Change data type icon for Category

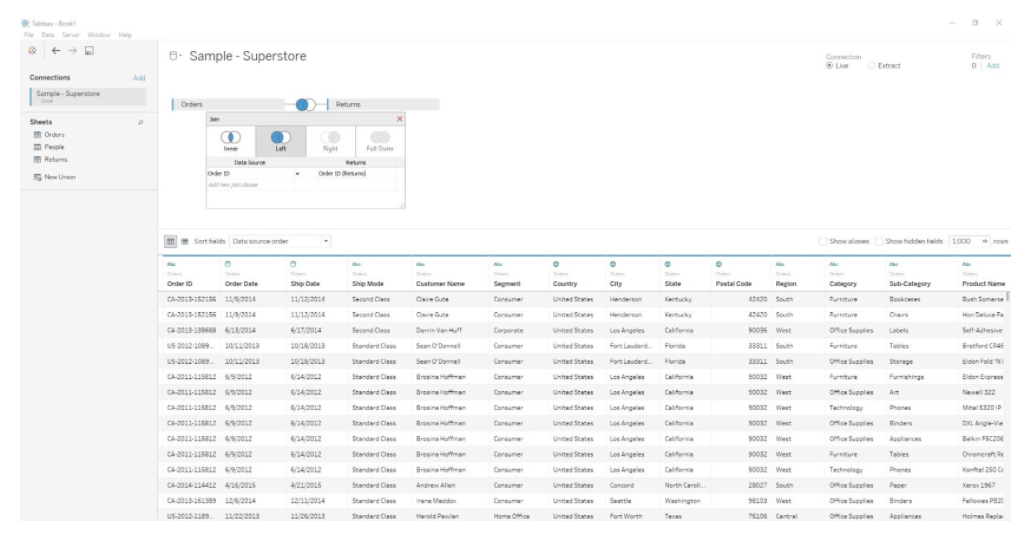tap(833, 264)
